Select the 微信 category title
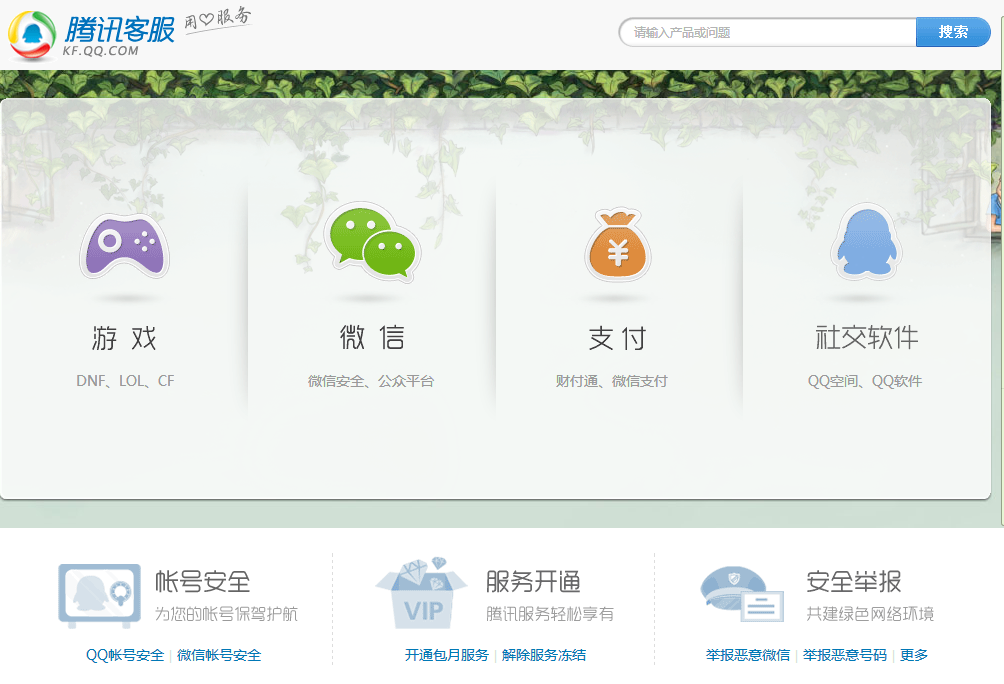The height and width of the screenshot is (684, 1004). (x=372, y=338)
